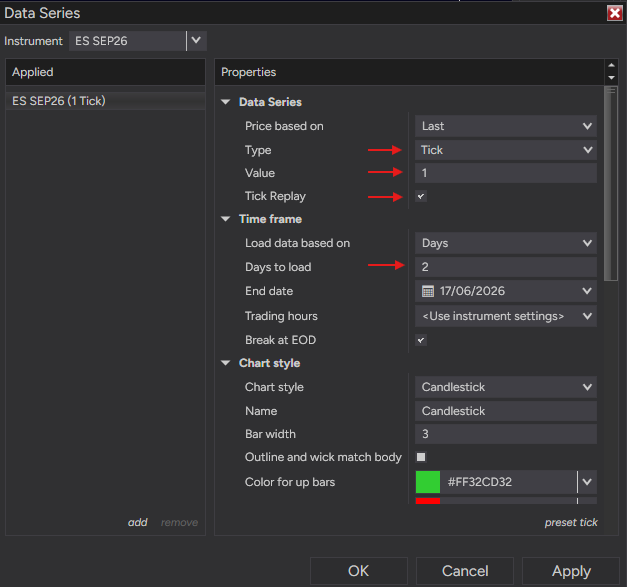Image resolution: width=627 pixels, height=587 pixels.
Task: Toggle the Break at EOD checkbox
Action: click(x=421, y=340)
